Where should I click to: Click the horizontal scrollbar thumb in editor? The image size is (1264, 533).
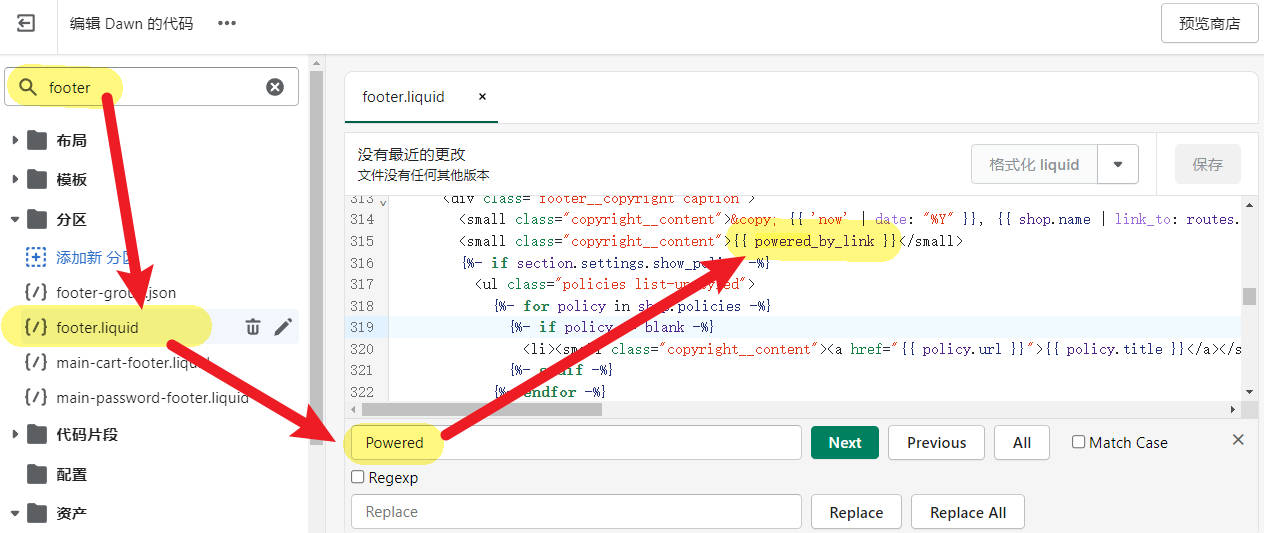point(482,409)
